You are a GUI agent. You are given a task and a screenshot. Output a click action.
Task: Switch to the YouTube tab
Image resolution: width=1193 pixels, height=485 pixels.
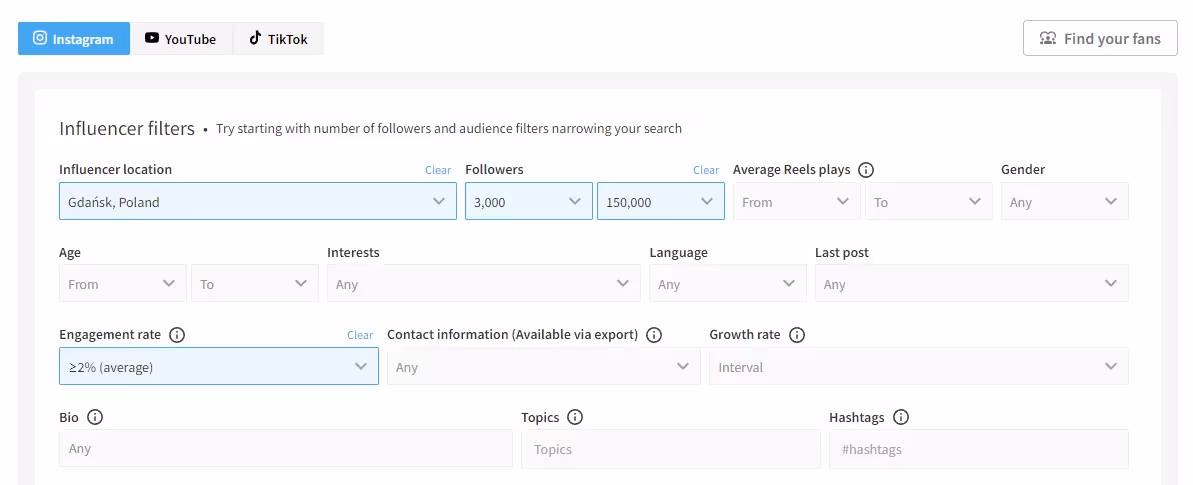(x=181, y=39)
